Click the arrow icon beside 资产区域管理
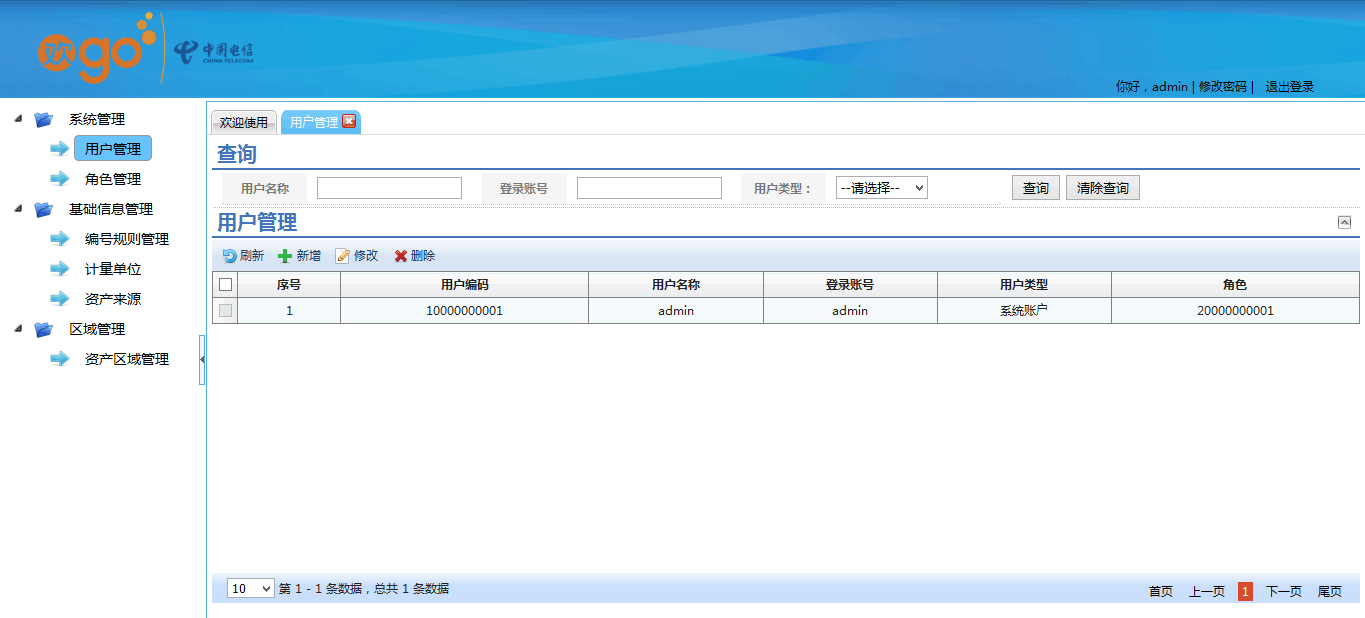 tap(60, 359)
